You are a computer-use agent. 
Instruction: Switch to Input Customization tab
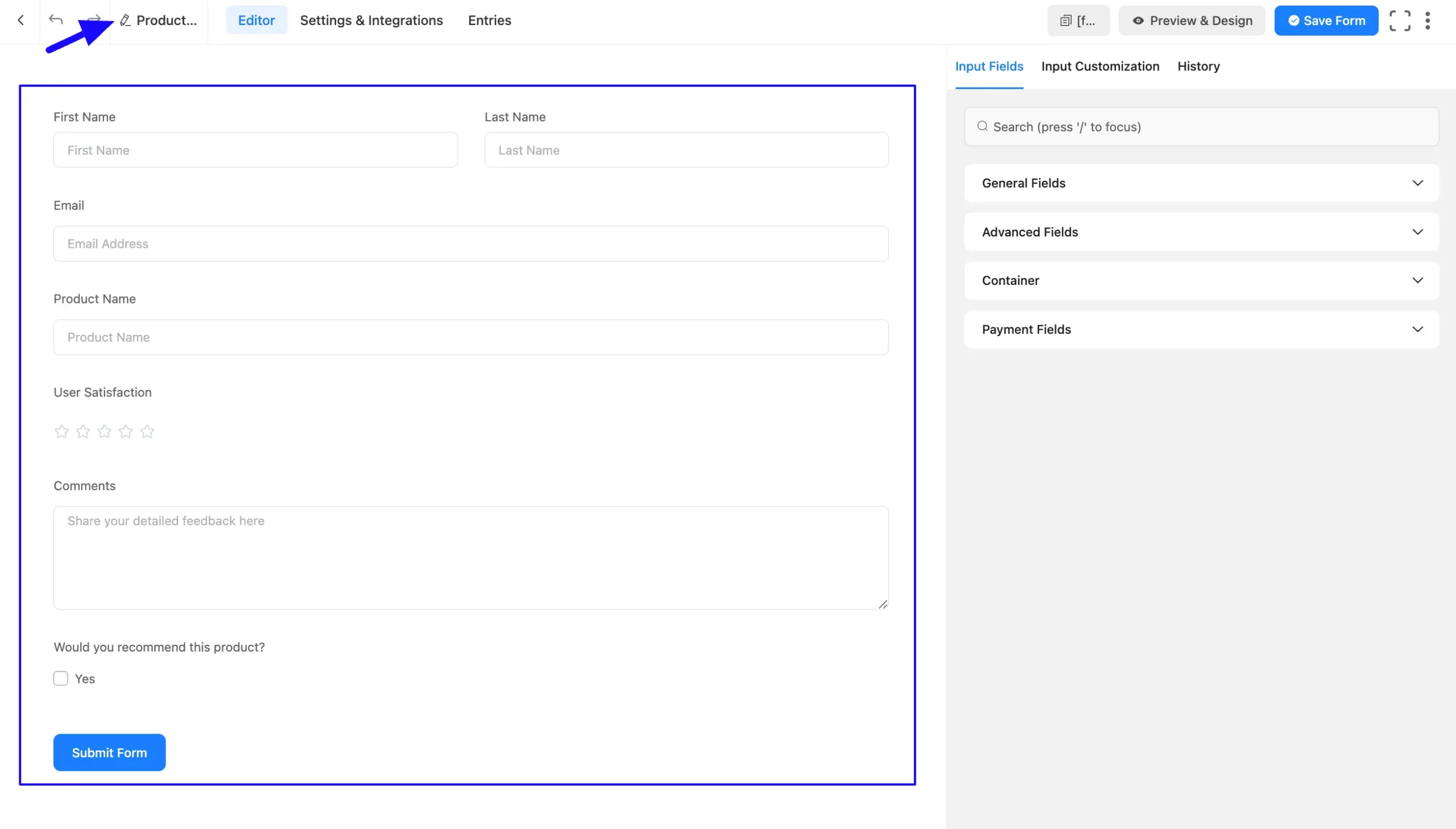pos(1100,67)
